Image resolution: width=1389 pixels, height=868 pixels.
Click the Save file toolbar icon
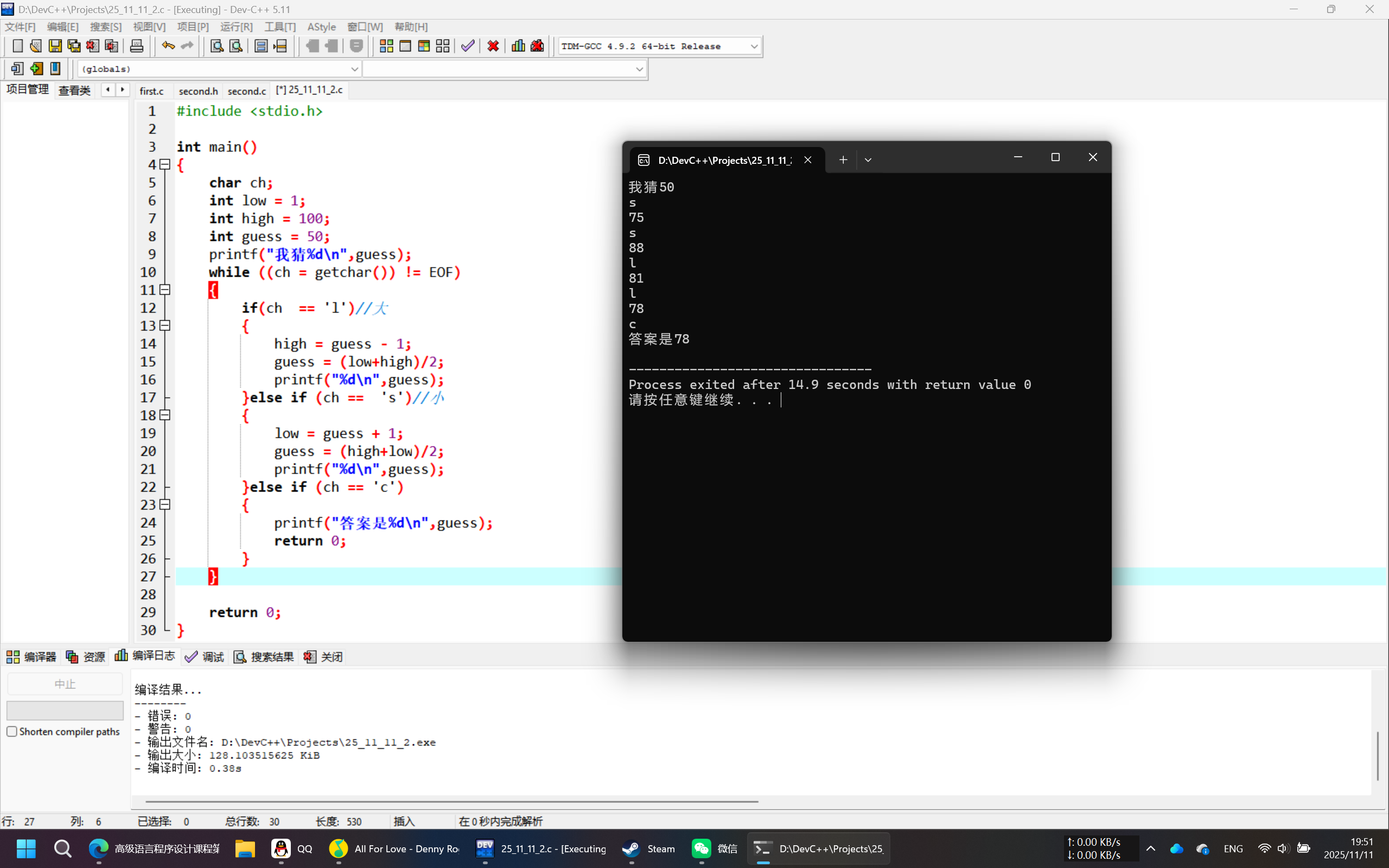coord(55,46)
